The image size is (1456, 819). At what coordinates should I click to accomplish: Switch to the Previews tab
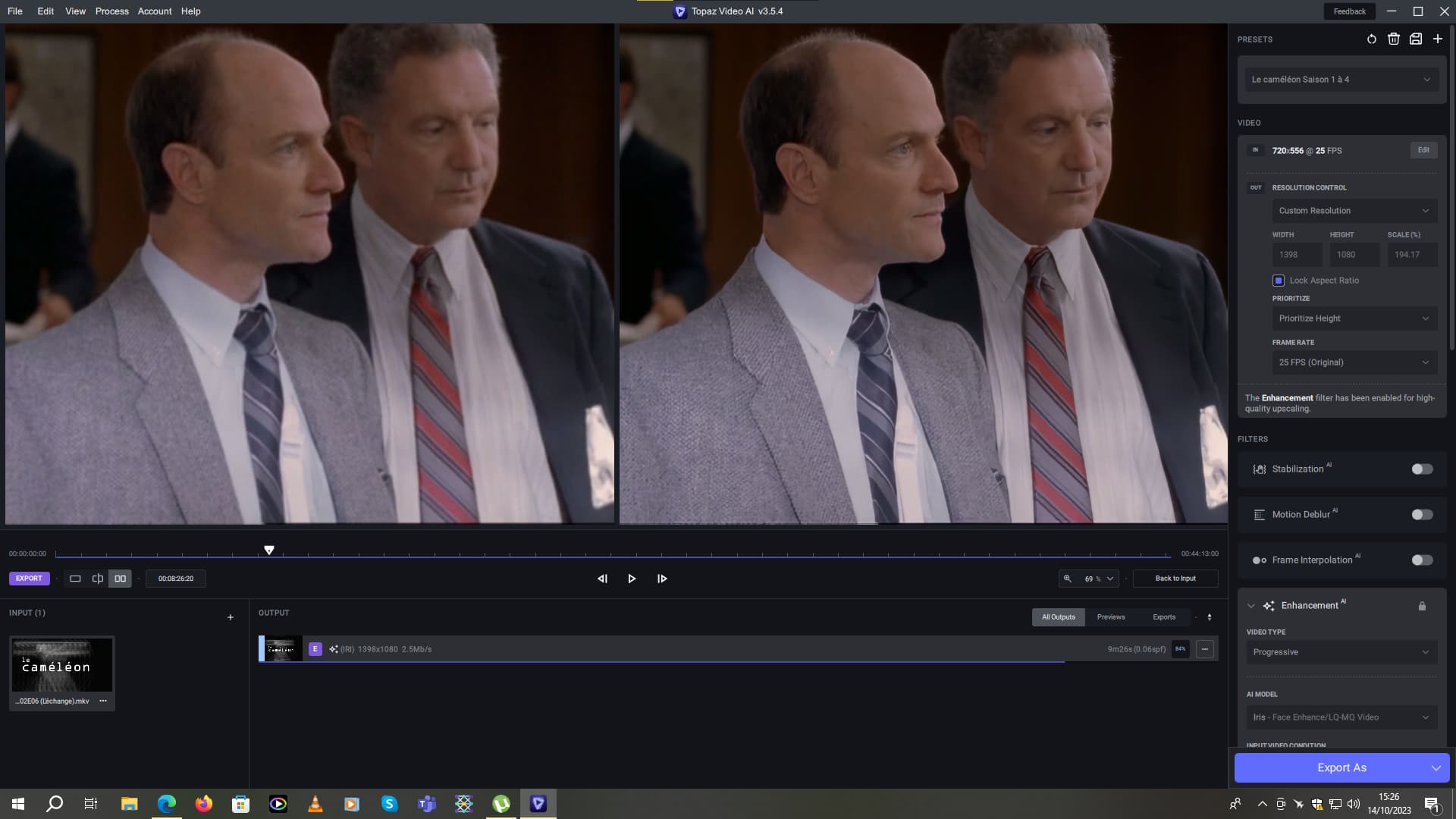(1110, 617)
